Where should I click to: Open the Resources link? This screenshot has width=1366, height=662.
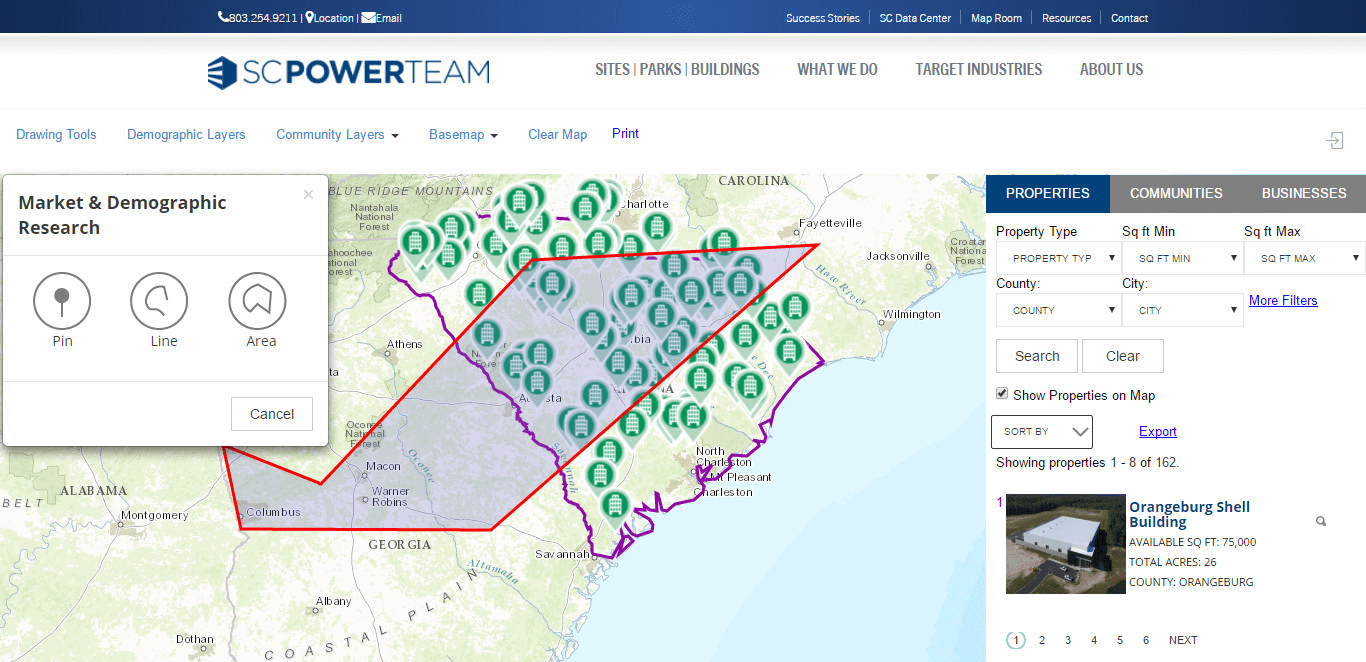(x=1066, y=18)
